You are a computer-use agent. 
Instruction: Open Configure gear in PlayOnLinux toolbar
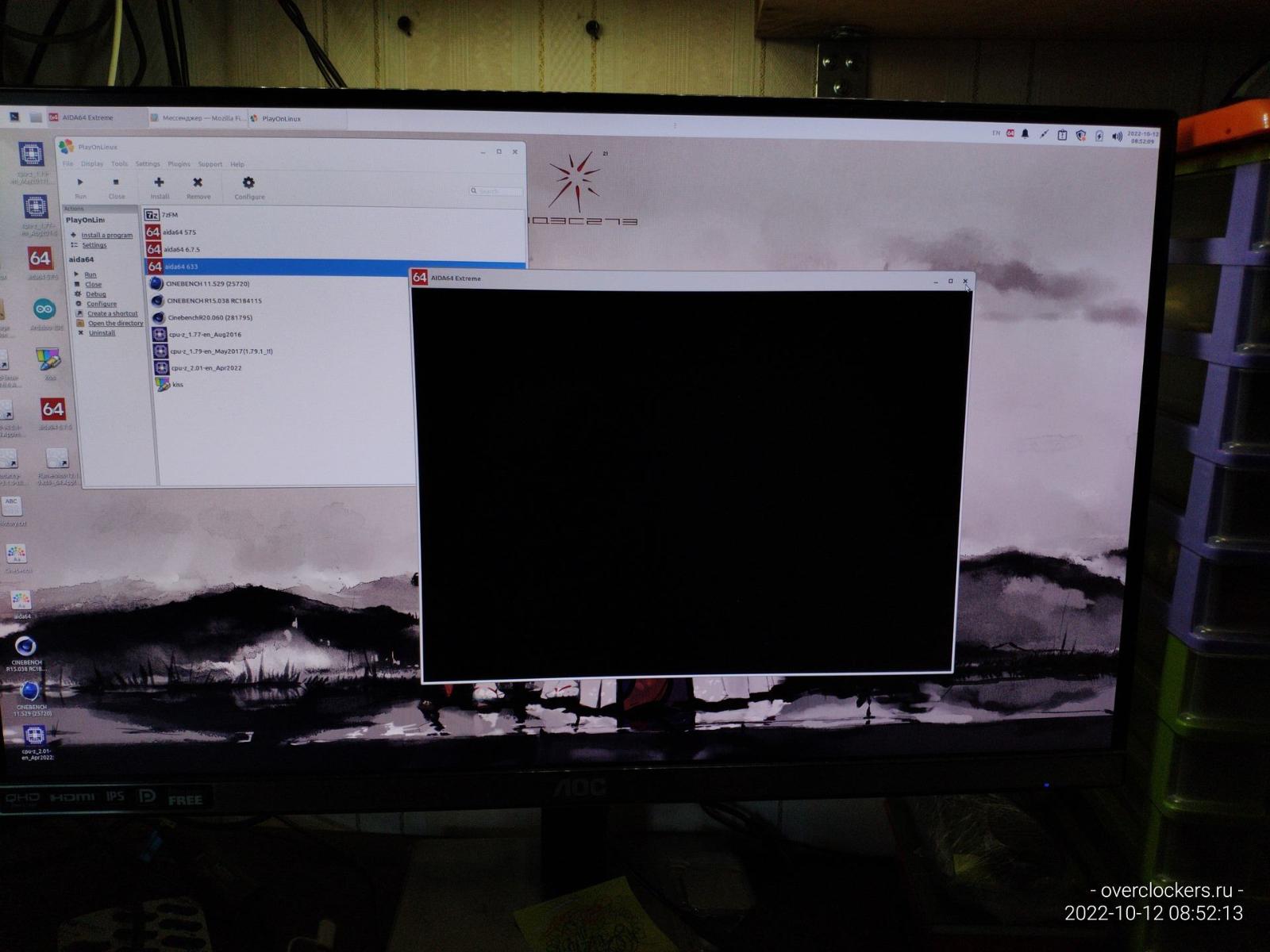248,182
